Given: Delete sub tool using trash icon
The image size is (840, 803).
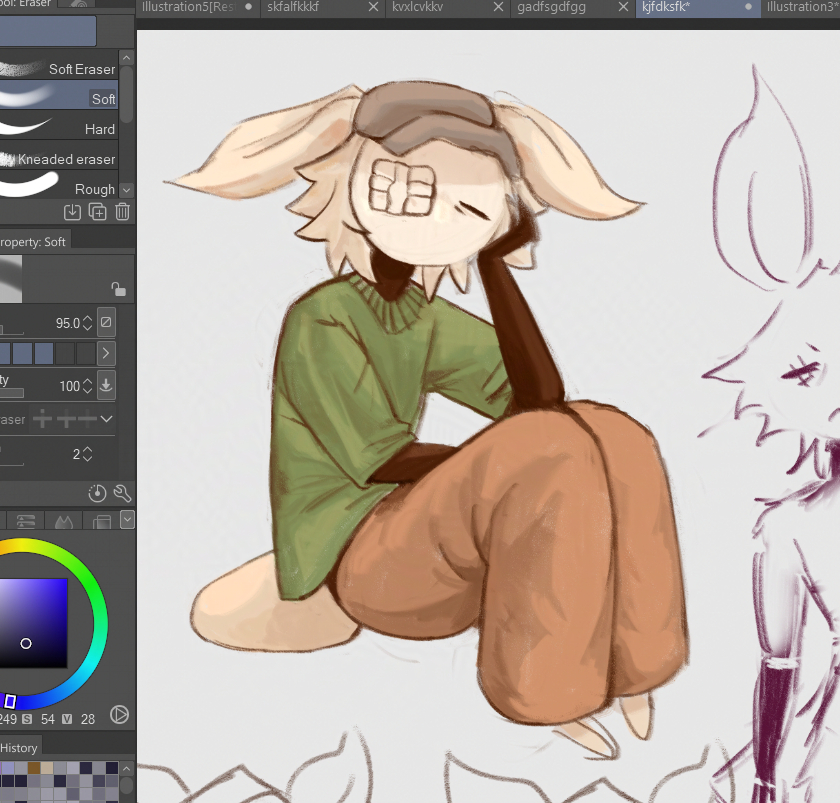Looking at the screenshot, I should [122, 211].
